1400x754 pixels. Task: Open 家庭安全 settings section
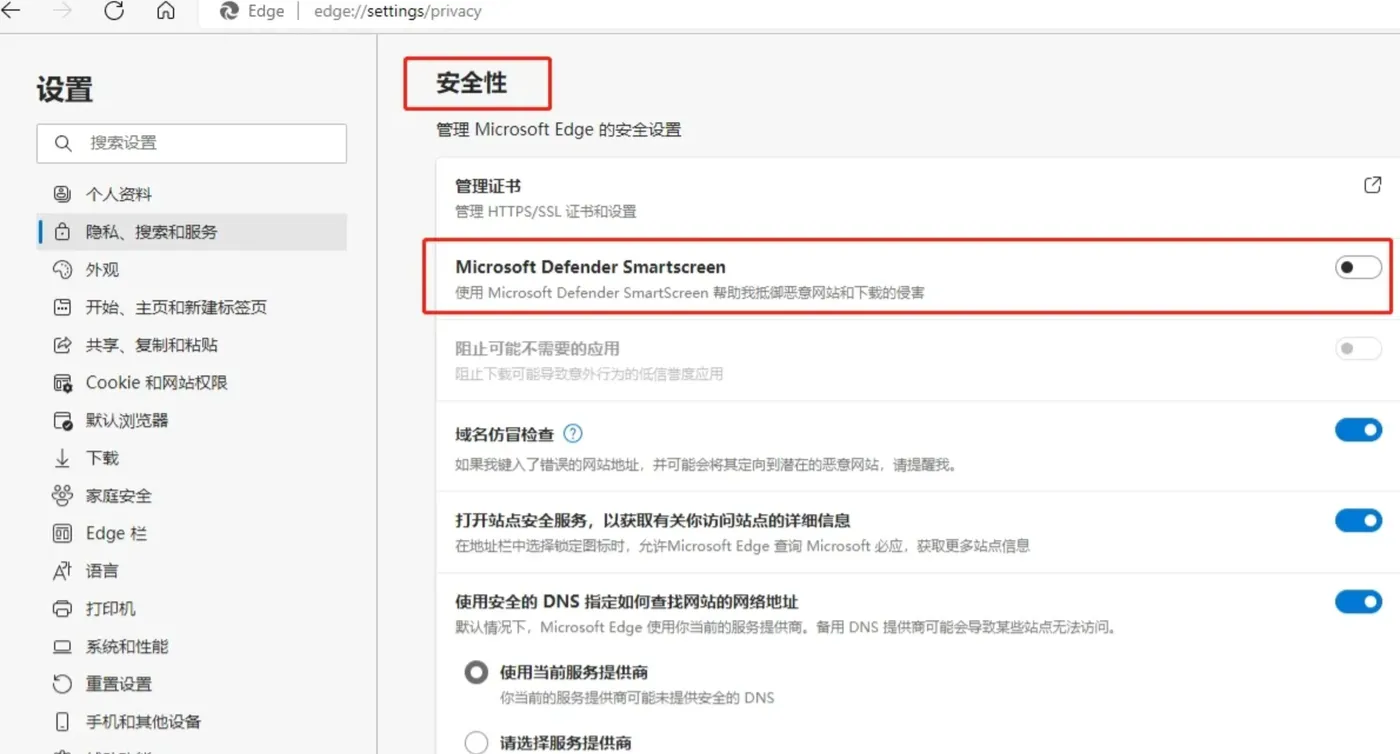click(x=192, y=496)
